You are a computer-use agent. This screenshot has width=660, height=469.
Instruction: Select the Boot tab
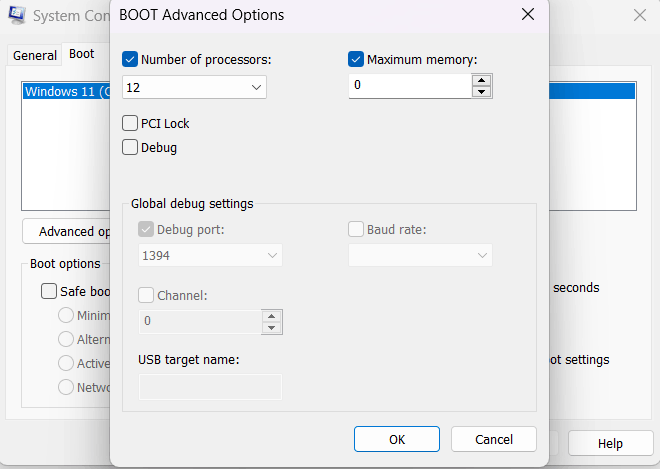pyautogui.click(x=82, y=54)
